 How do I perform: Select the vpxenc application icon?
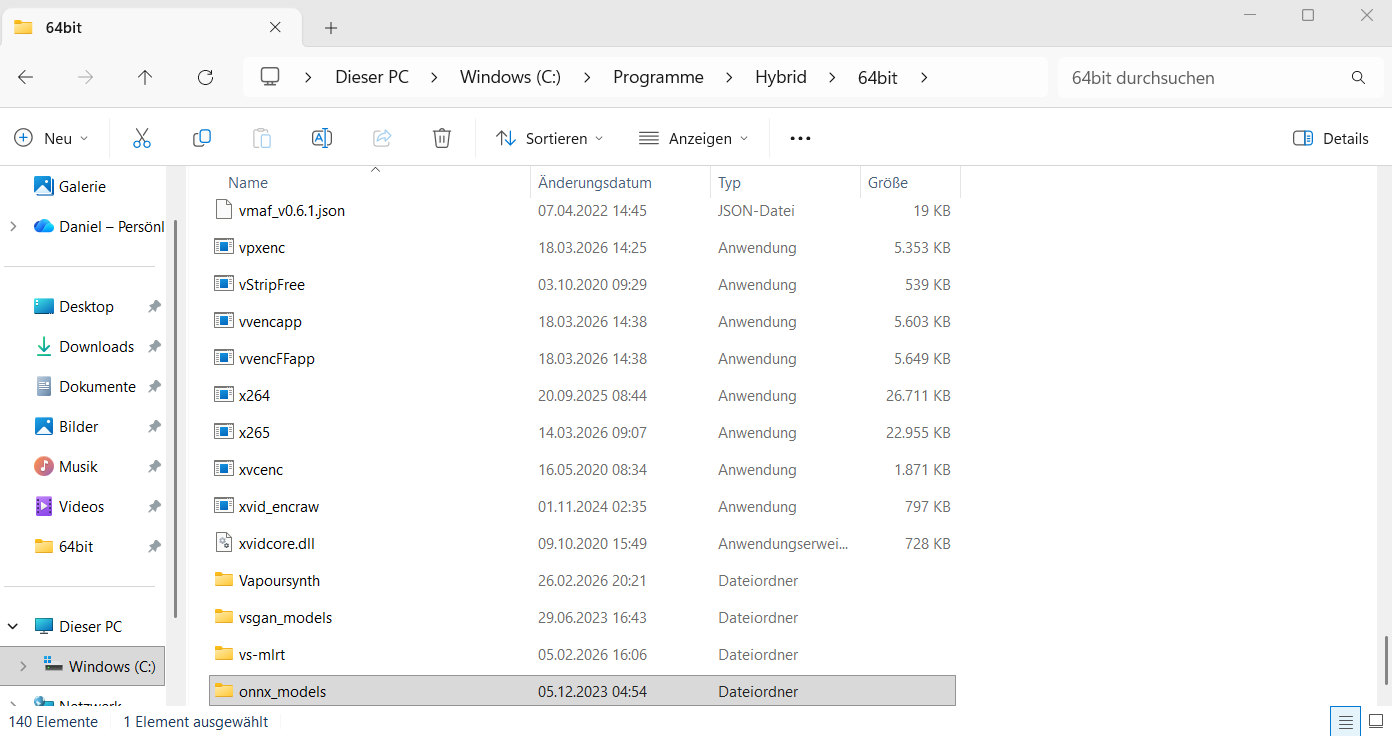point(224,247)
